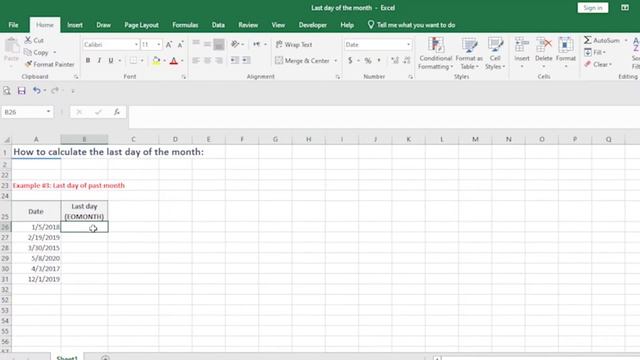Click the Cut scissors icon
Viewport: 640px width, 360px height.
[28, 40]
